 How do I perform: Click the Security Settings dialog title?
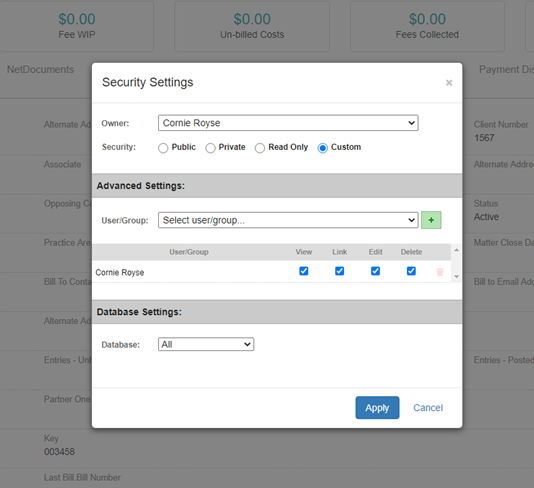[x=147, y=82]
